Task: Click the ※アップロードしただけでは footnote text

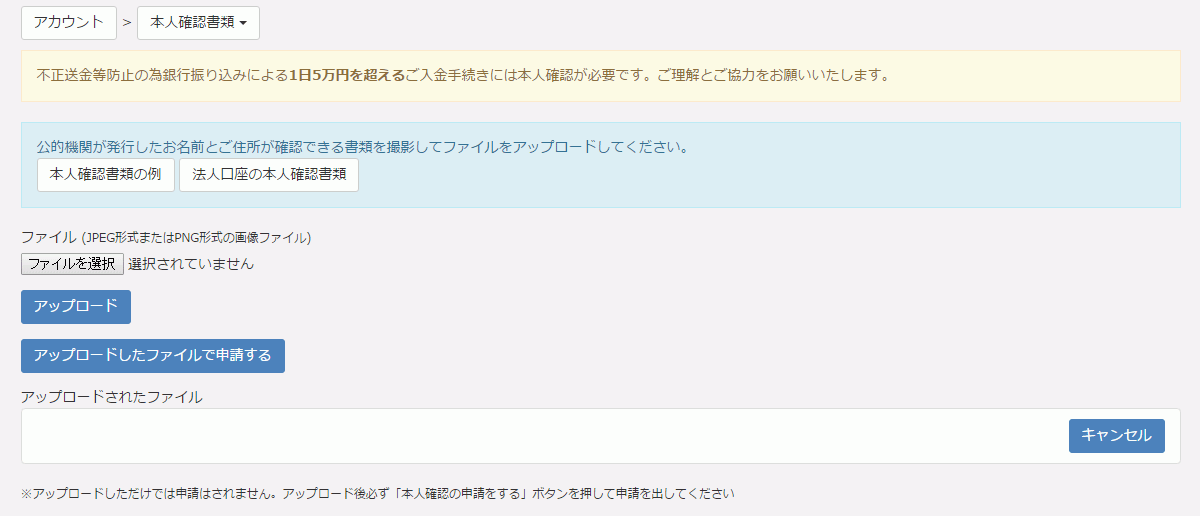Action: [378, 494]
